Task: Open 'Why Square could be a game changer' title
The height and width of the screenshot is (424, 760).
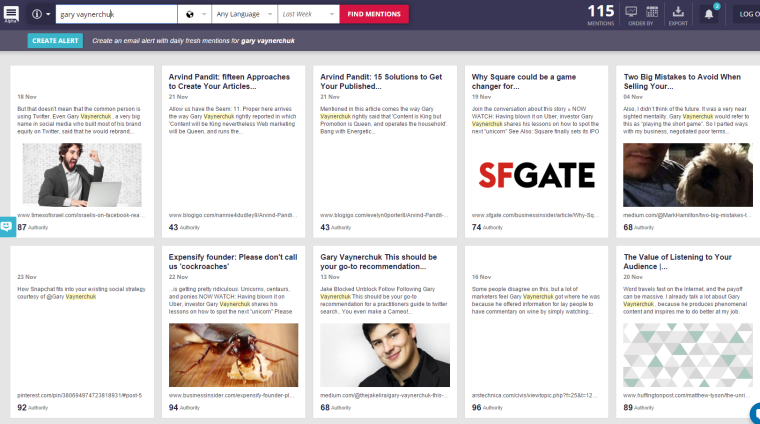Action: (524, 81)
